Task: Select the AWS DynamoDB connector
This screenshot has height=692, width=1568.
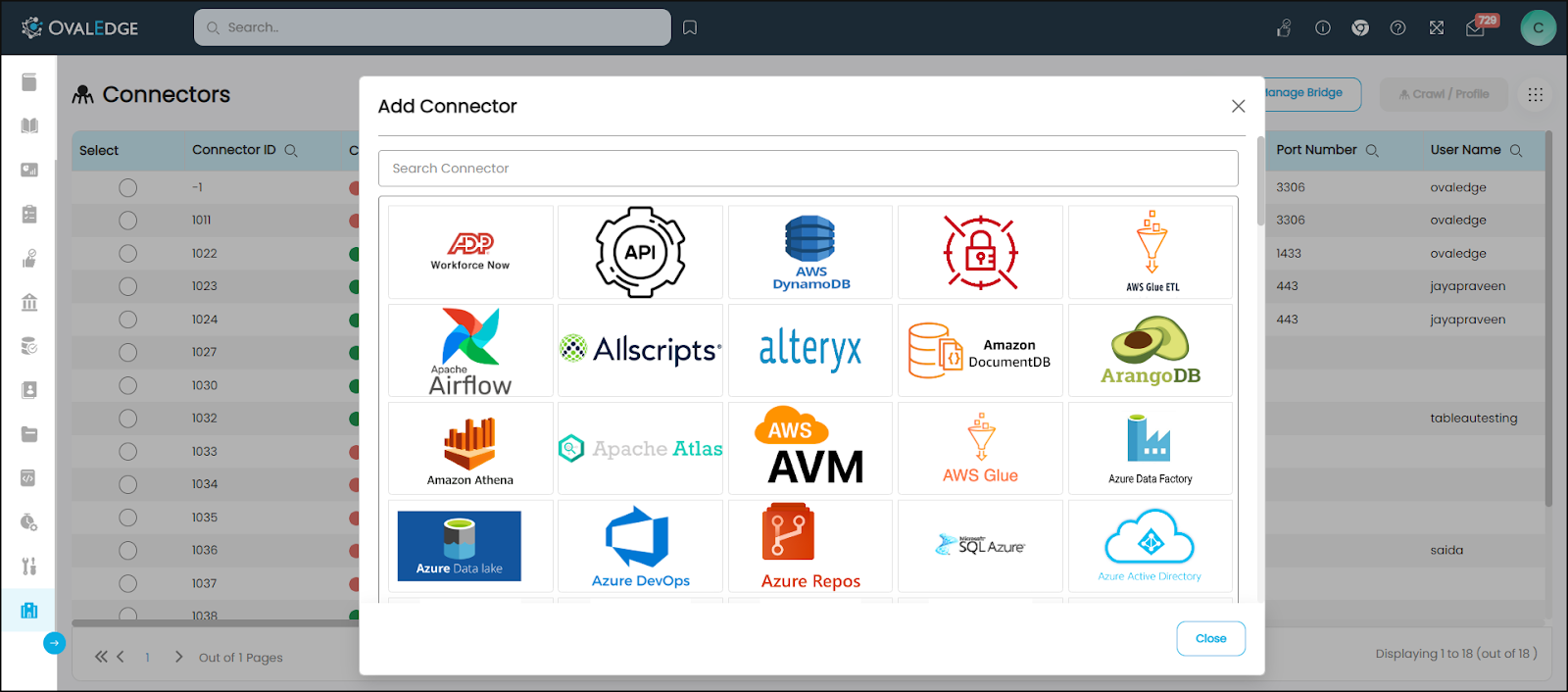Action: click(x=810, y=252)
